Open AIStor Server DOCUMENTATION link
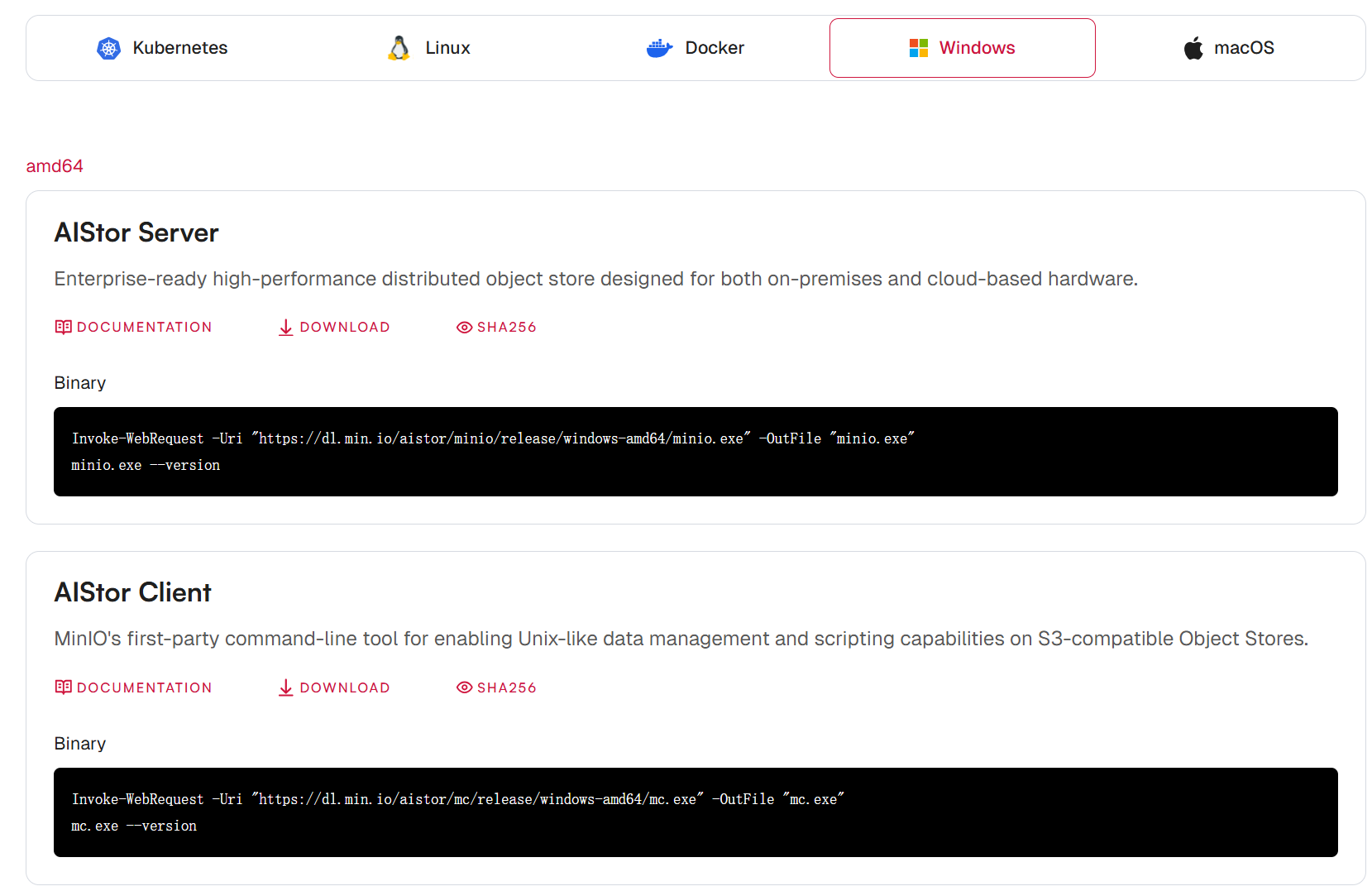1372x891 pixels. coord(144,328)
